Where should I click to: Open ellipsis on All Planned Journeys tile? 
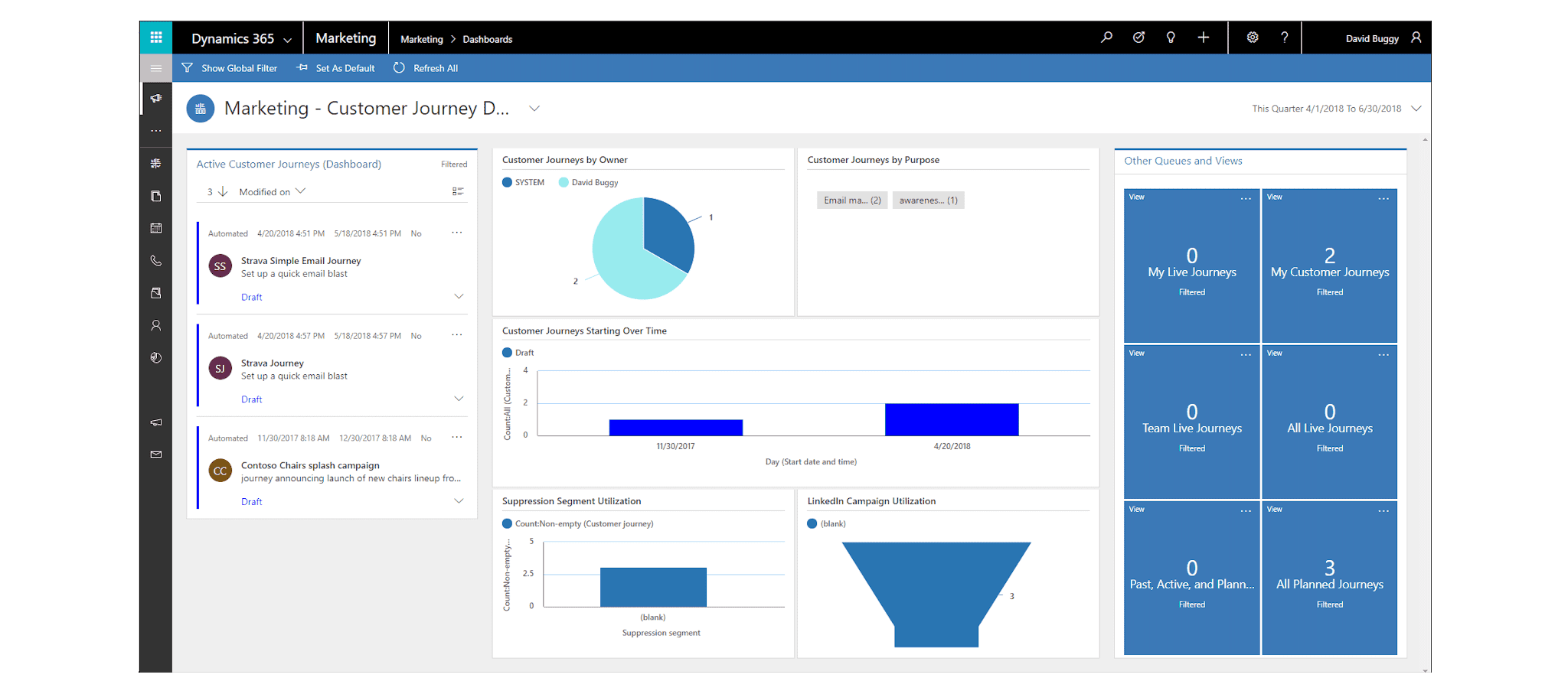click(x=1383, y=510)
